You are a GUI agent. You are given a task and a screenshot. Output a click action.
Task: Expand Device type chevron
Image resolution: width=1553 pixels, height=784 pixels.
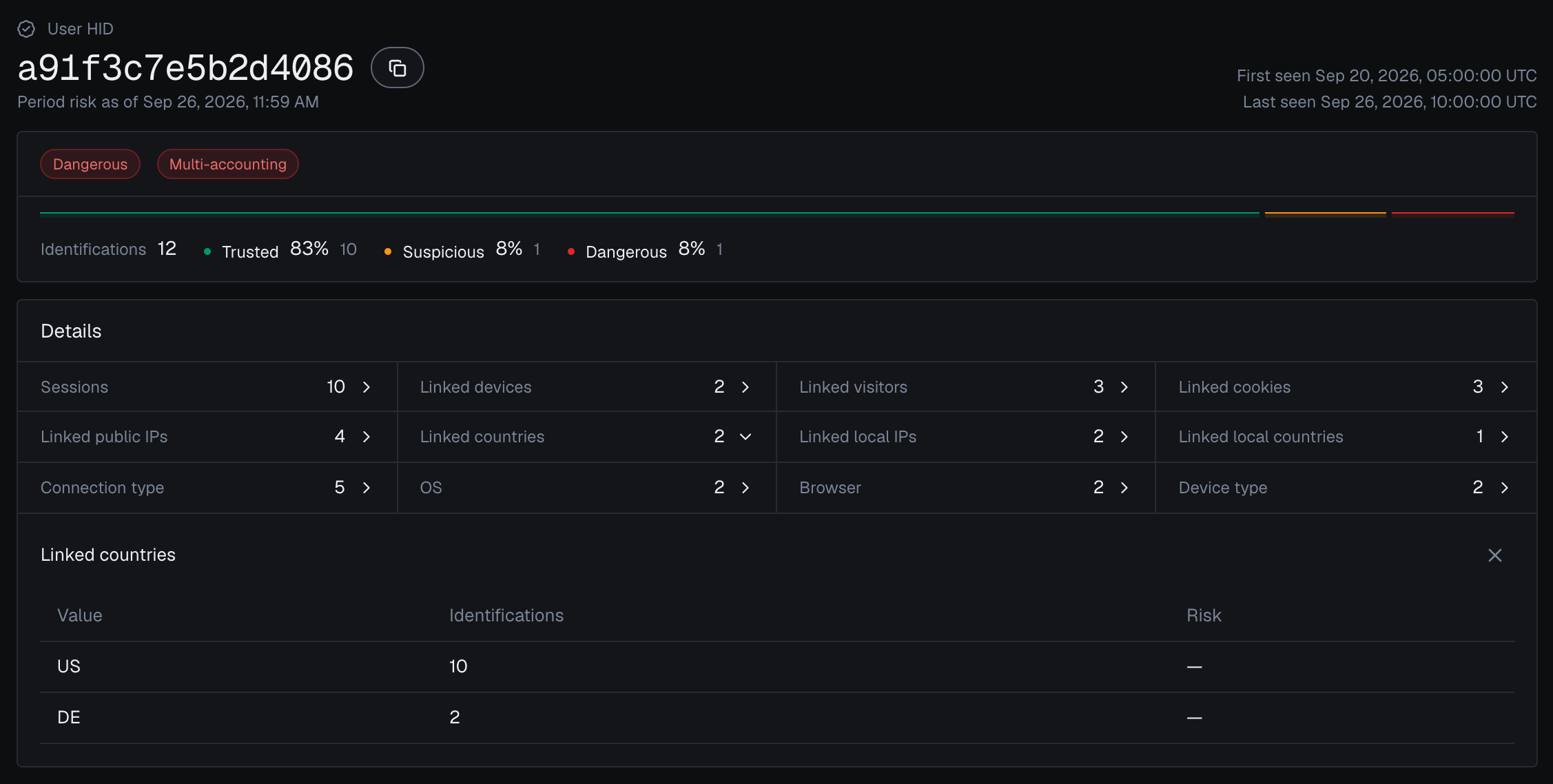[x=1505, y=488]
